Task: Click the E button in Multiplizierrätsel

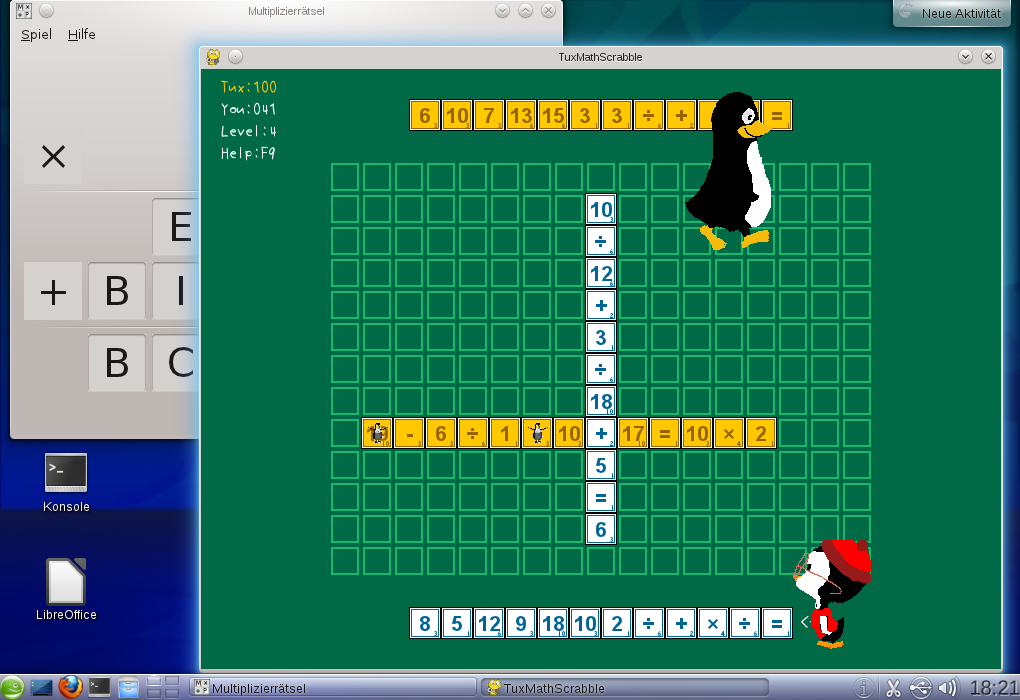Action: [x=176, y=227]
